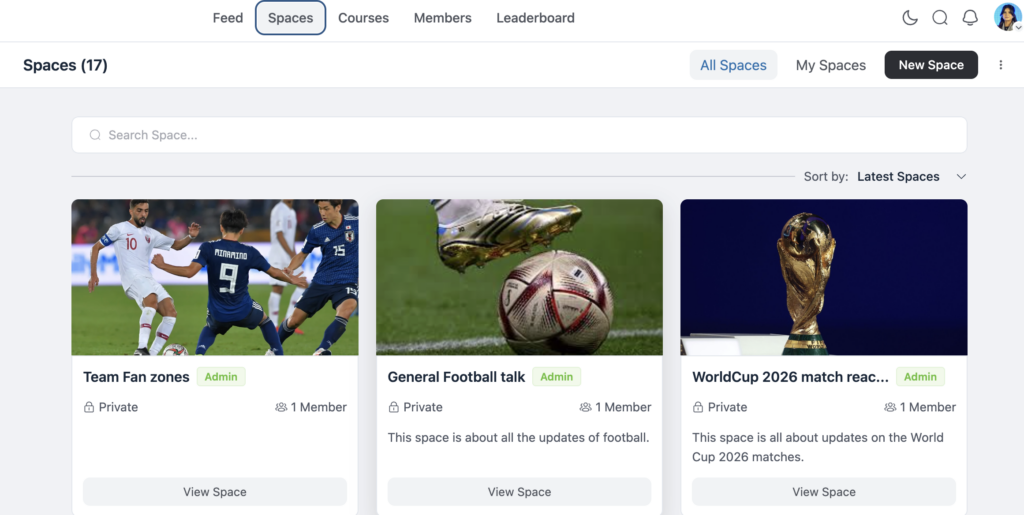Screen dimensions: 1024x515
Task: Toggle dark mode moon icon
Action: pyautogui.click(x=910, y=18)
